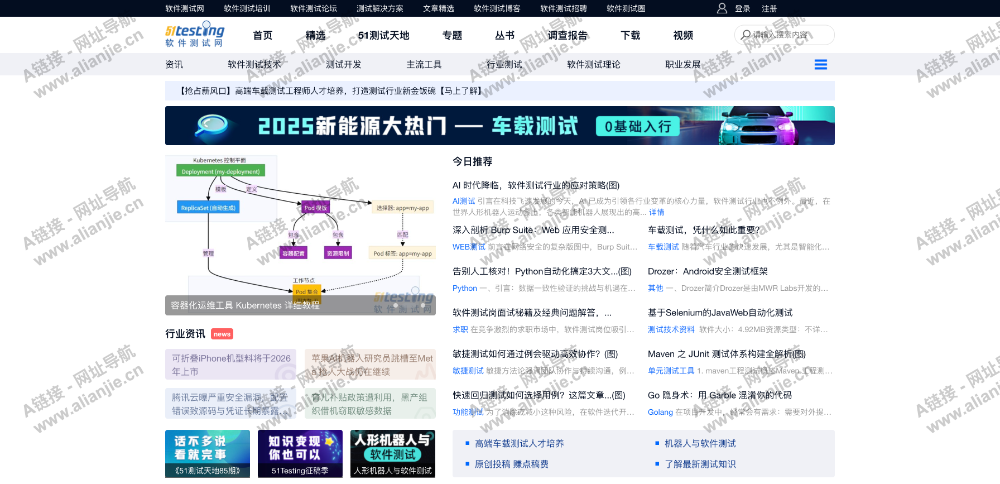Open 软件测试圈 in the top bar
The width and height of the screenshot is (1000, 484).
pos(626,8)
